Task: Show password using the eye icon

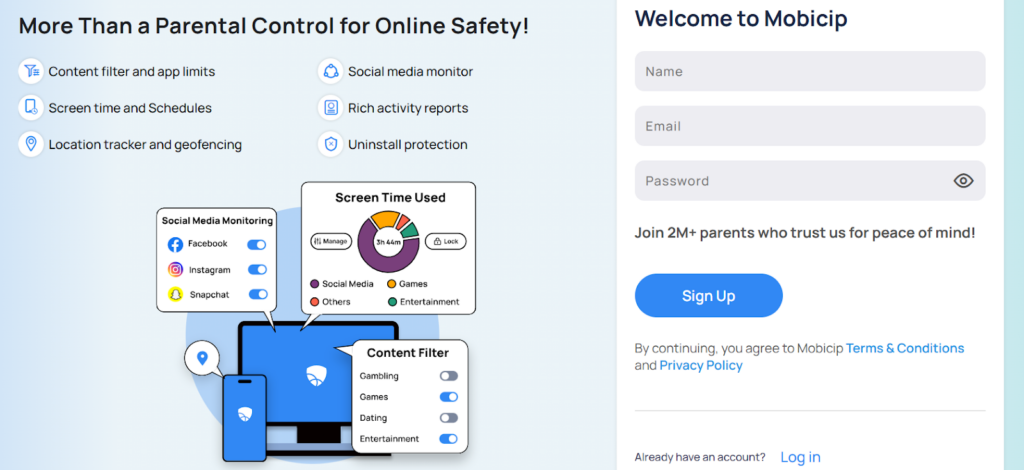Action: 963,181
